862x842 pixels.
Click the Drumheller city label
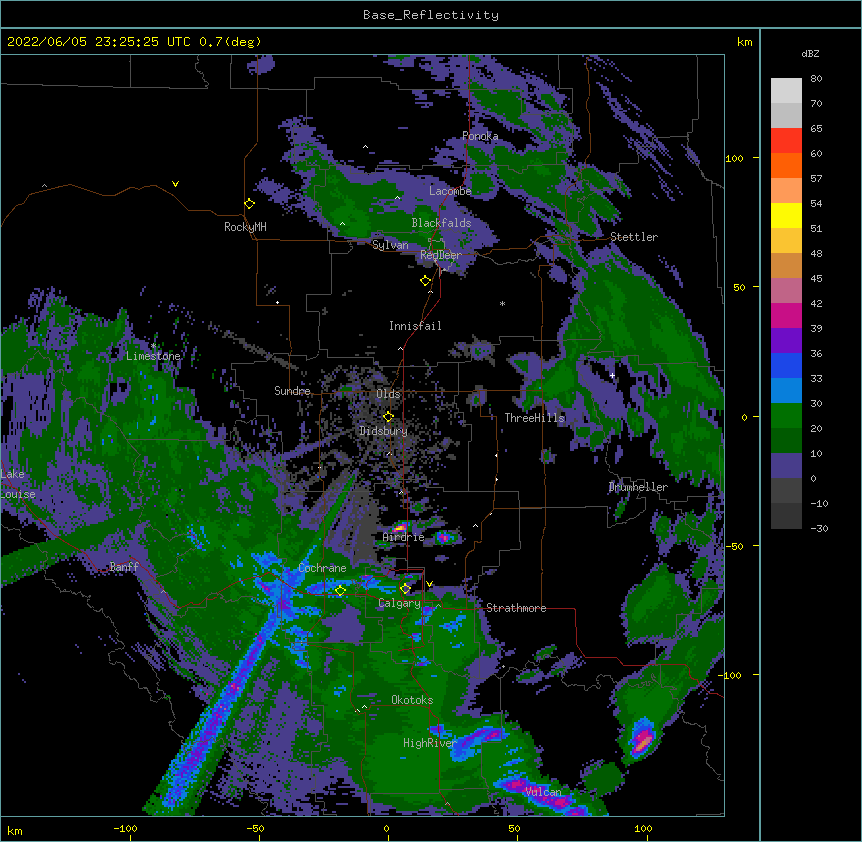(638, 487)
